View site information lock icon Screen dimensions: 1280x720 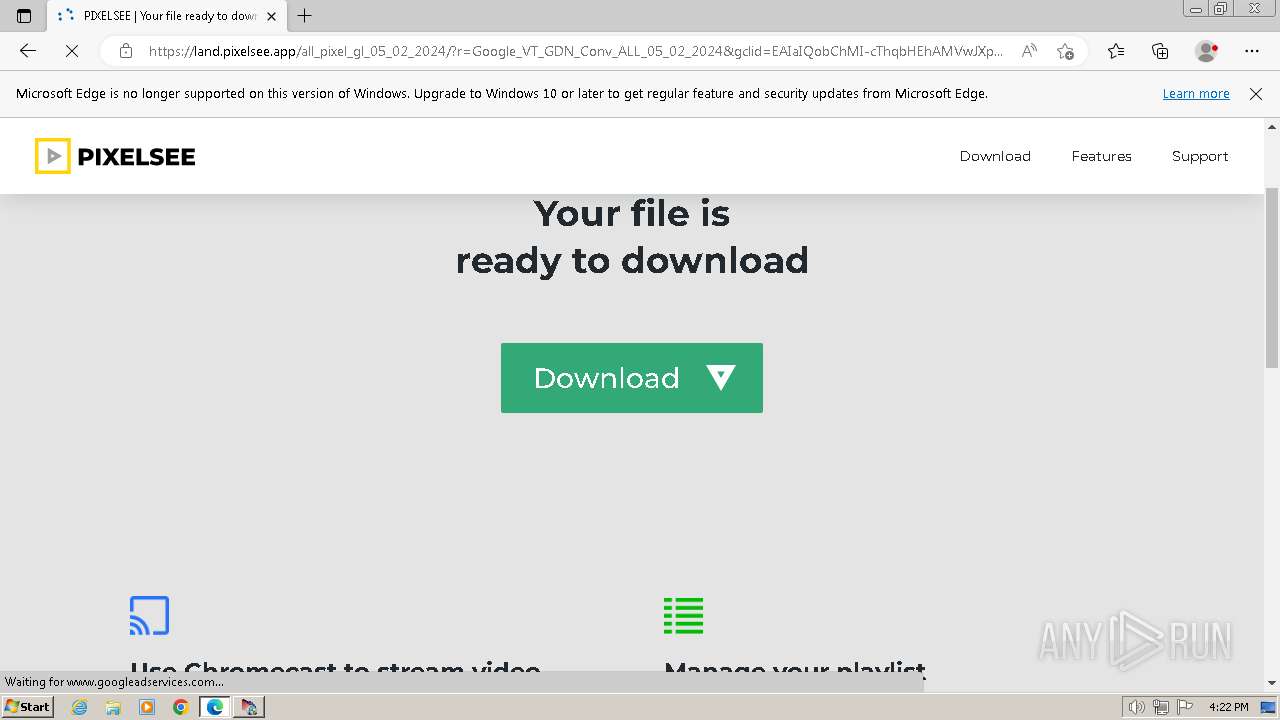tap(125, 51)
